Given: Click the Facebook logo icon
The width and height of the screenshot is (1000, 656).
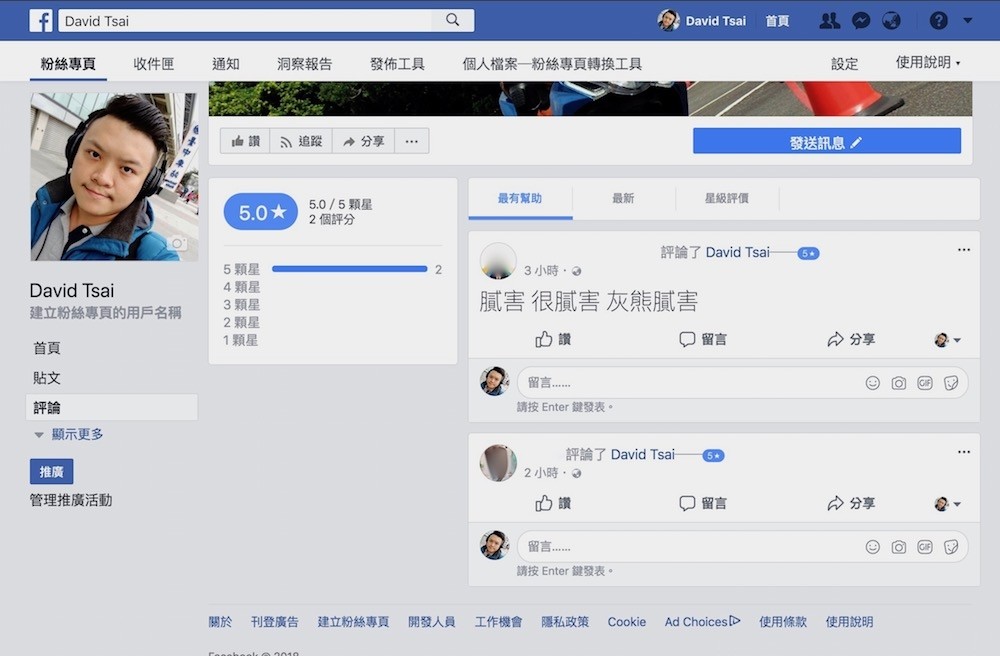Looking at the screenshot, I should pos(41,20).
